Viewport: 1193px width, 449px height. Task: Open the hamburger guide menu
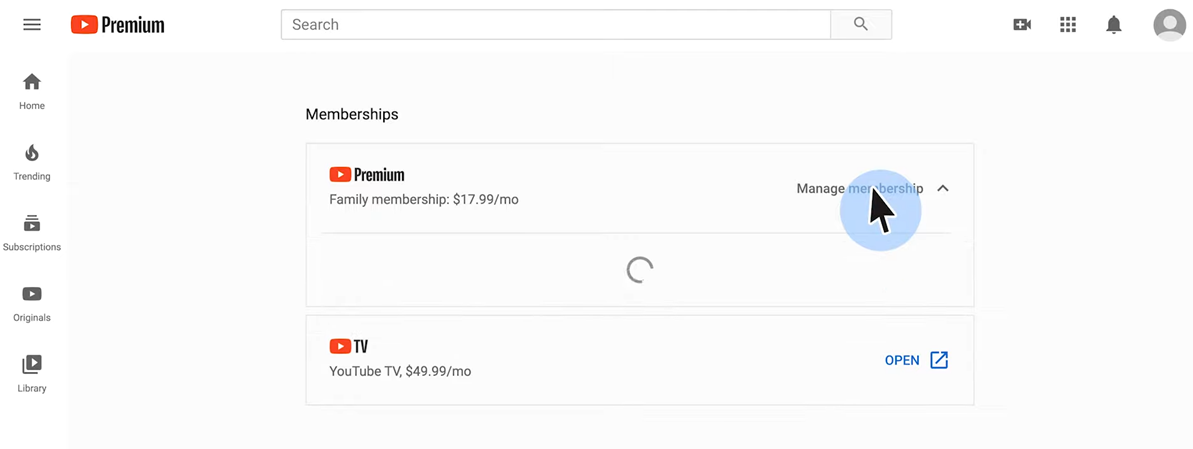[x=32, y=25]
